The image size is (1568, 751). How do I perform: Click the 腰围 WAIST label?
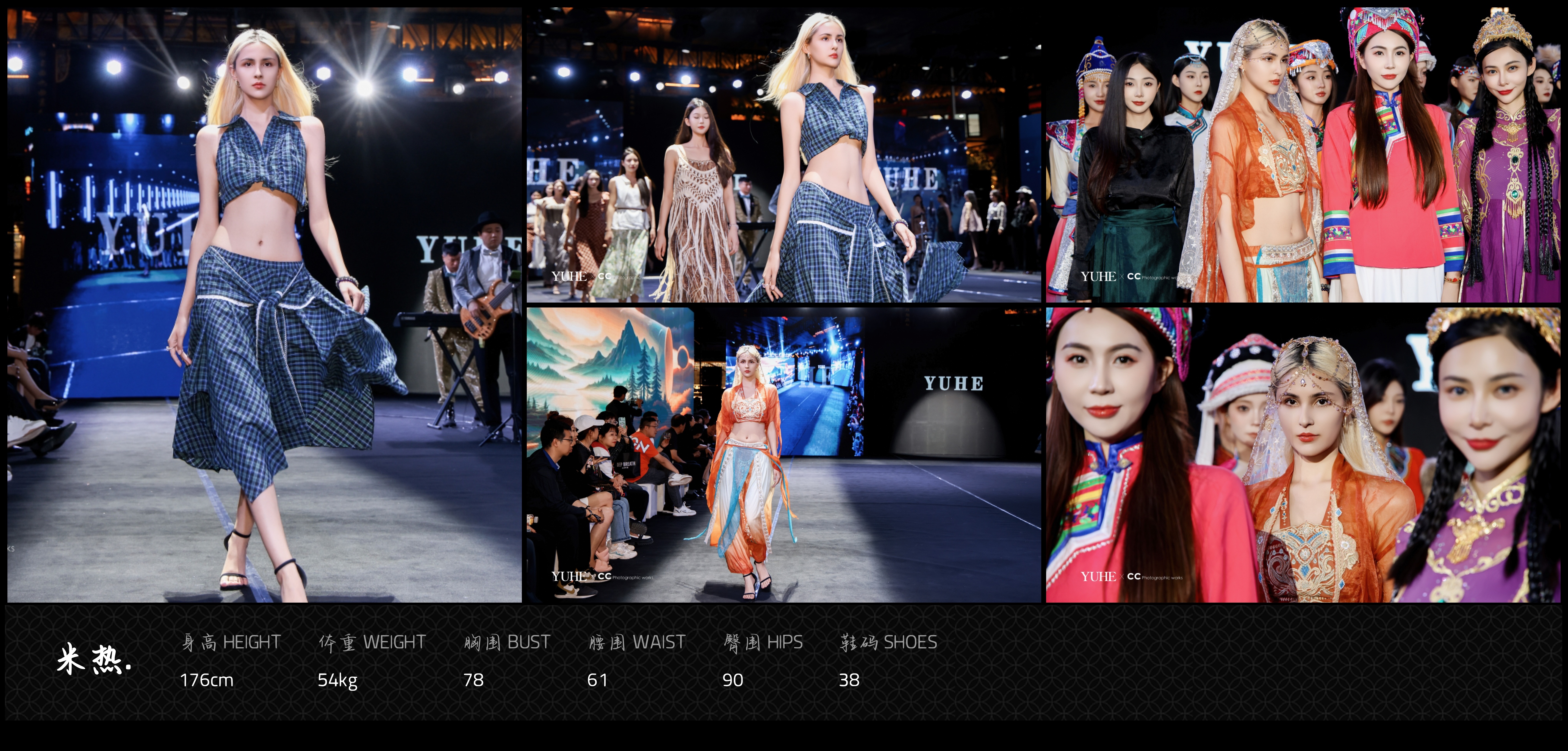637,642
